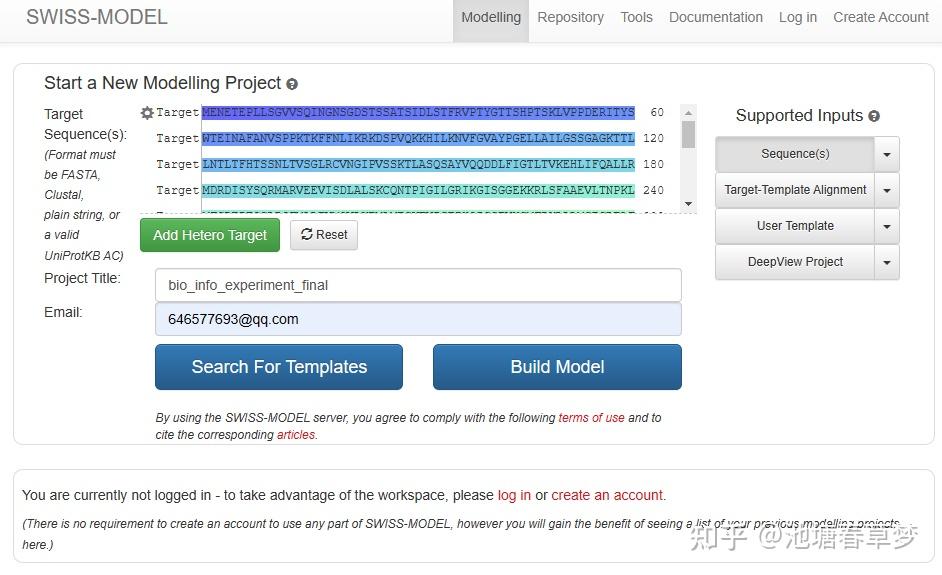The image size is (942, 575).
Task: Click the create an account link
Action: [x=607, y=495]
